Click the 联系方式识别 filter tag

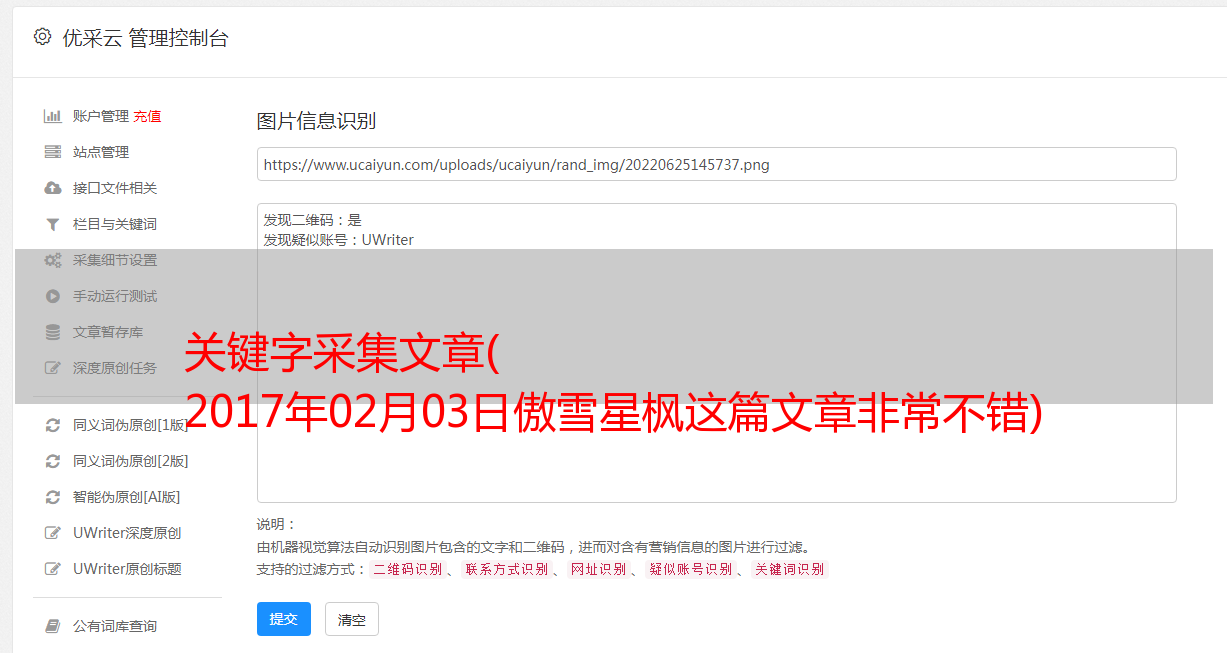[x=507, y=569]
